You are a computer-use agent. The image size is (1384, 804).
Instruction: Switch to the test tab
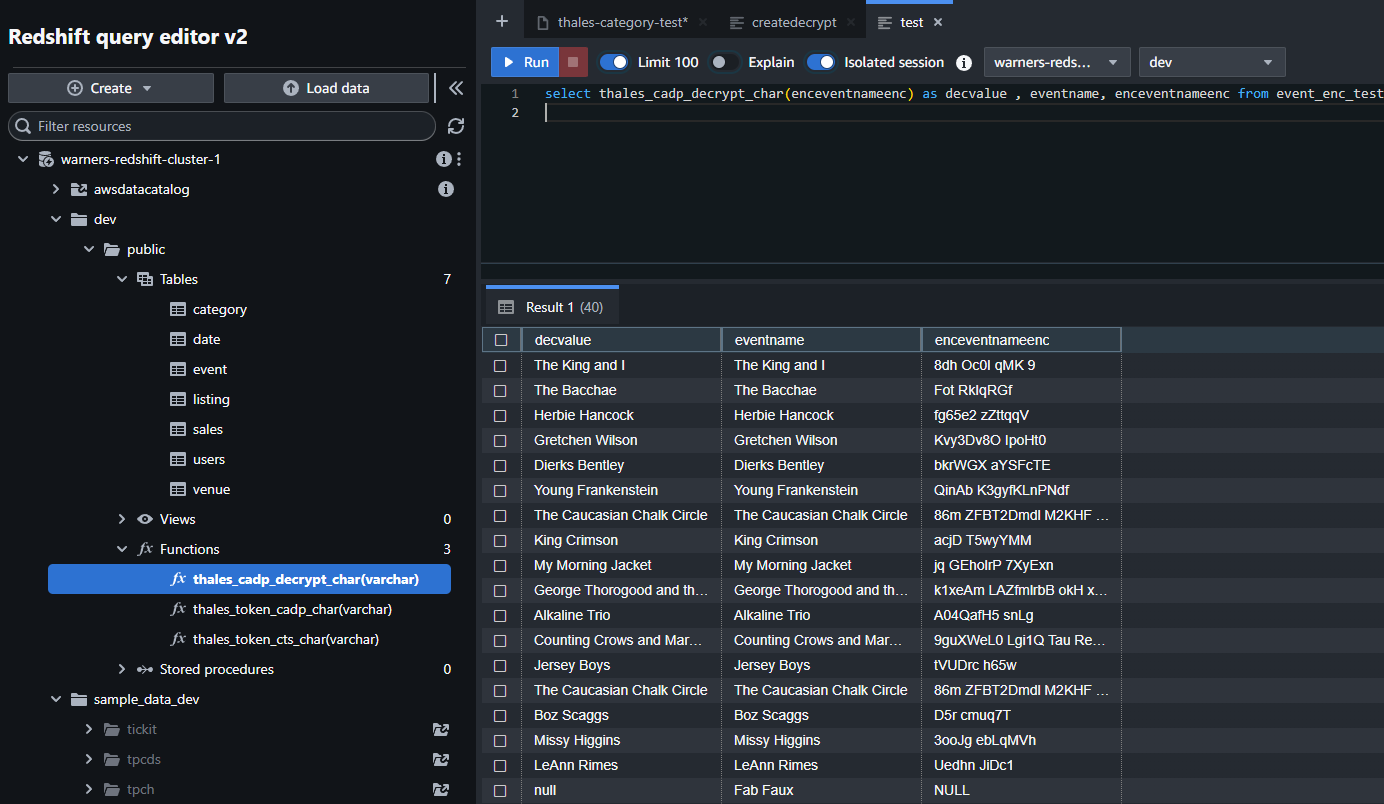click(911, 22)
